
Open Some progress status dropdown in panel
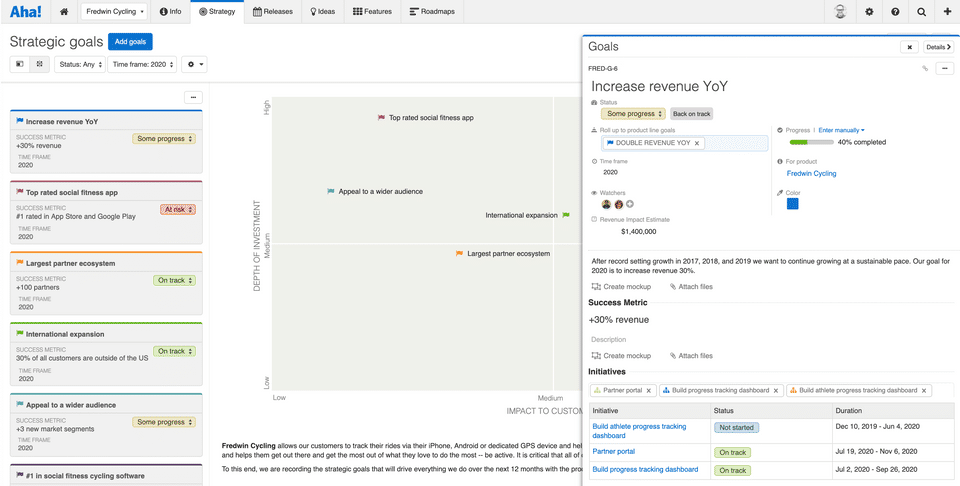633,114
